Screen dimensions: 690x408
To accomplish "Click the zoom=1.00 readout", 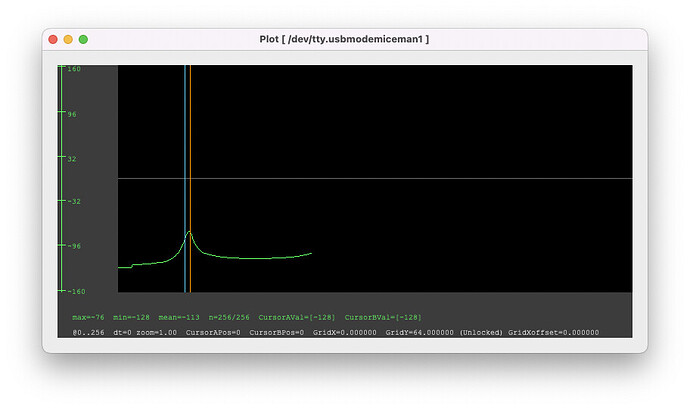I will coord(156,333).
